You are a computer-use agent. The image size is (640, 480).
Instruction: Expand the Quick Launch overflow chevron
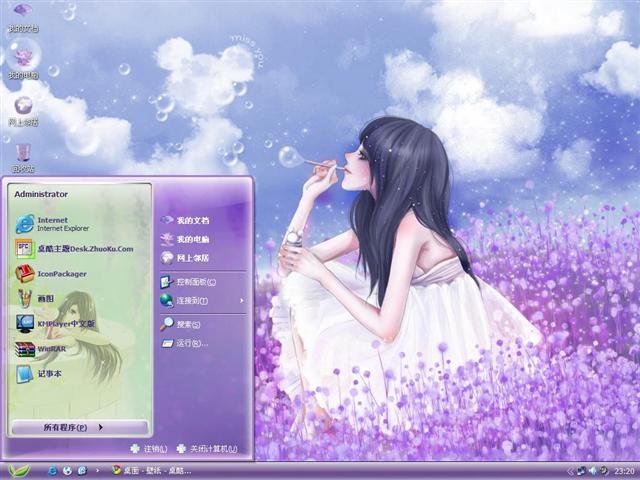click(97, 471)
